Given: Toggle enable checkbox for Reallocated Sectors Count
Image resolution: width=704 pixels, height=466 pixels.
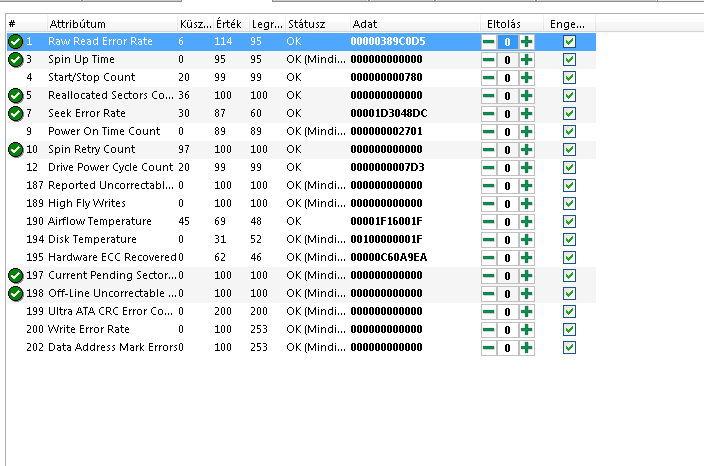Looking at the screenshot, I should click(x=569, y=96).
